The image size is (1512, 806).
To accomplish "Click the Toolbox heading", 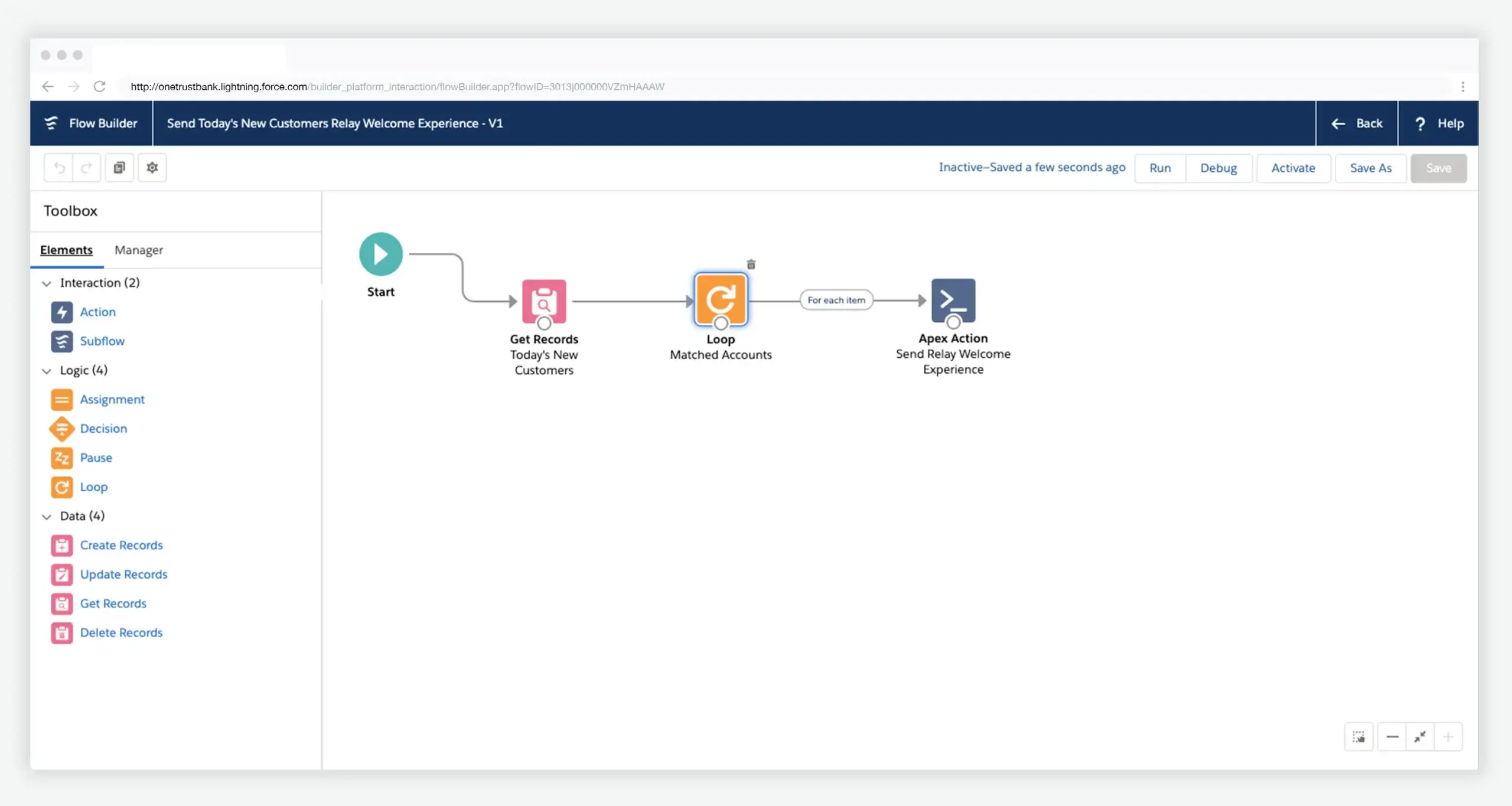I will click(70, 211).
